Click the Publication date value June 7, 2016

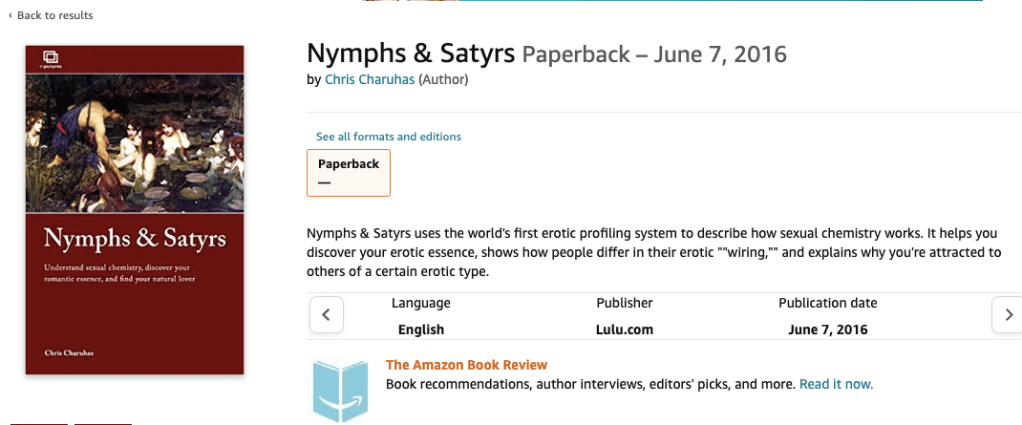point(827,329)
